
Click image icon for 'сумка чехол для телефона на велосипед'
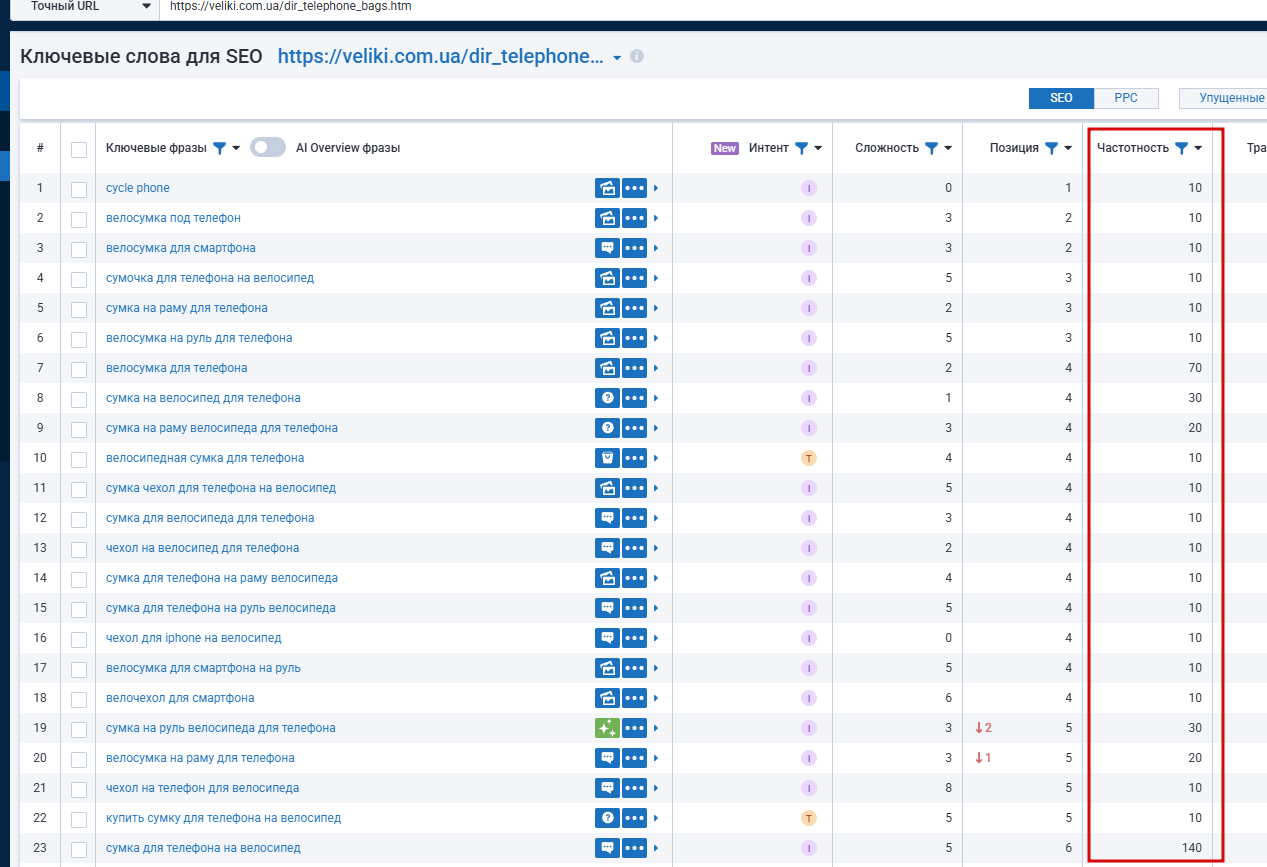pyautogui.click(x=607, y=488)
